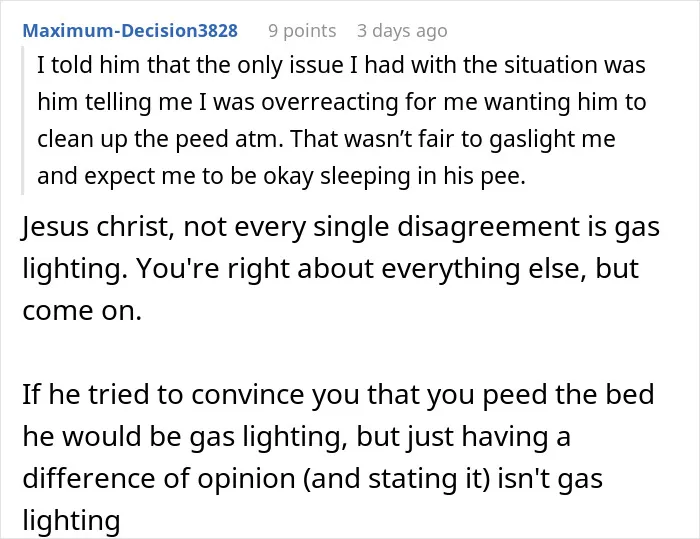Click the 9 points score label
Image resolution: width=700 pixels, height=539 pixels.
coord(302,31)
